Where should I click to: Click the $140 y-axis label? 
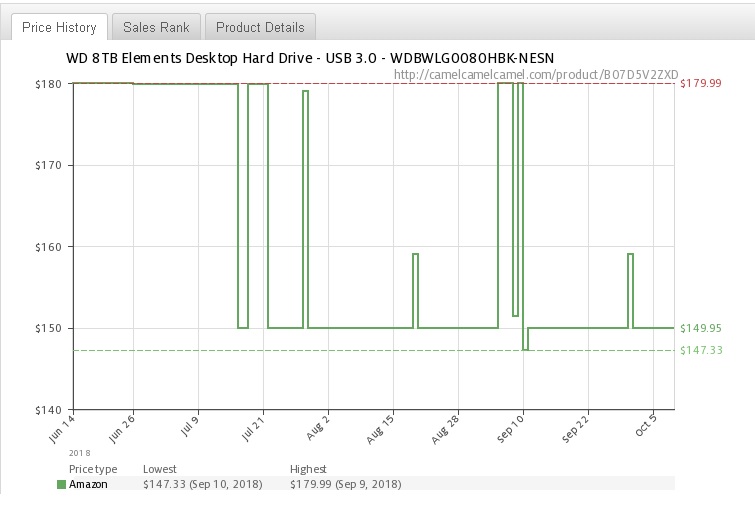[48, 410]
